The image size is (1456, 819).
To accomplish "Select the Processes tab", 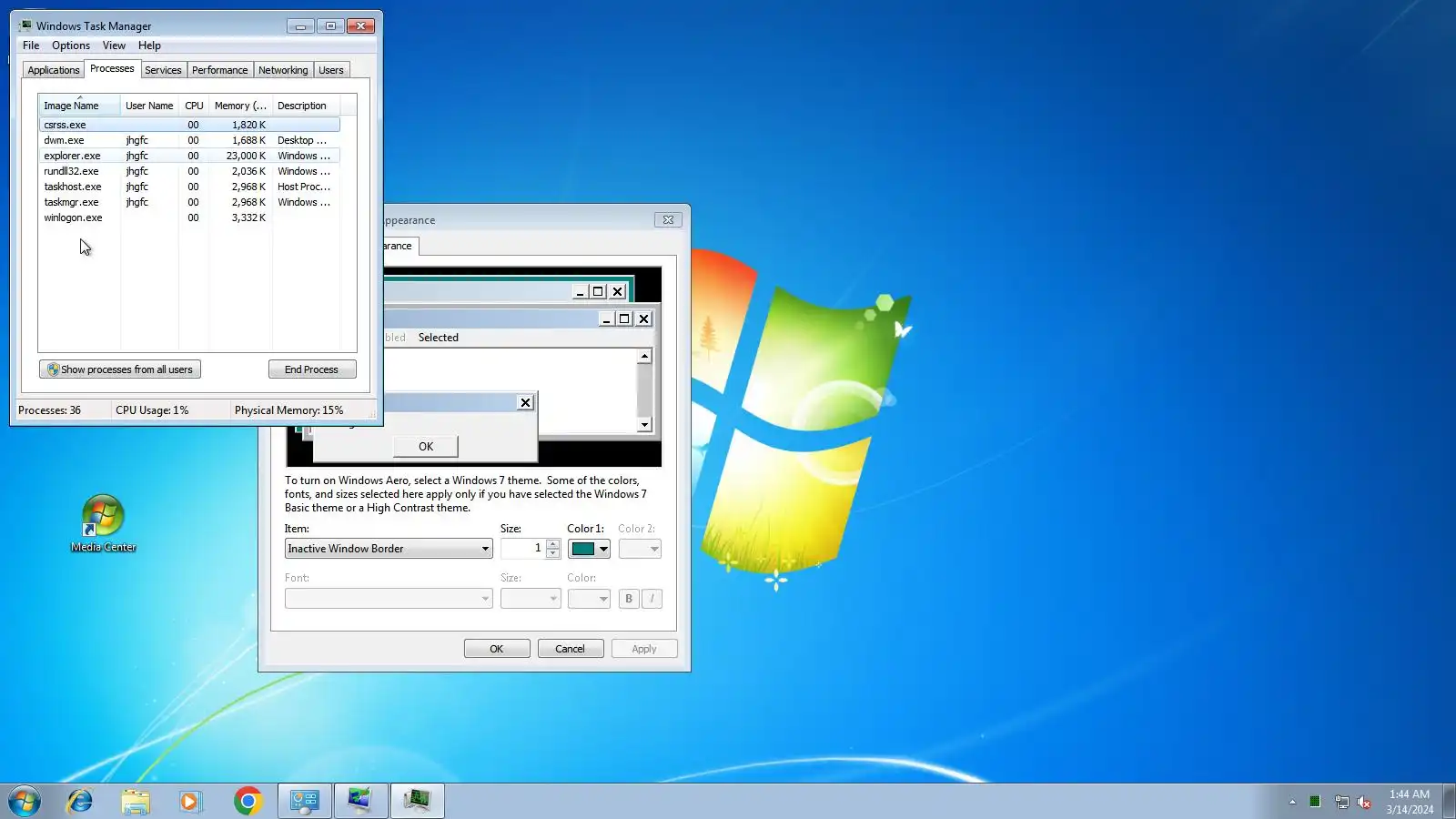I will (112, 69).
